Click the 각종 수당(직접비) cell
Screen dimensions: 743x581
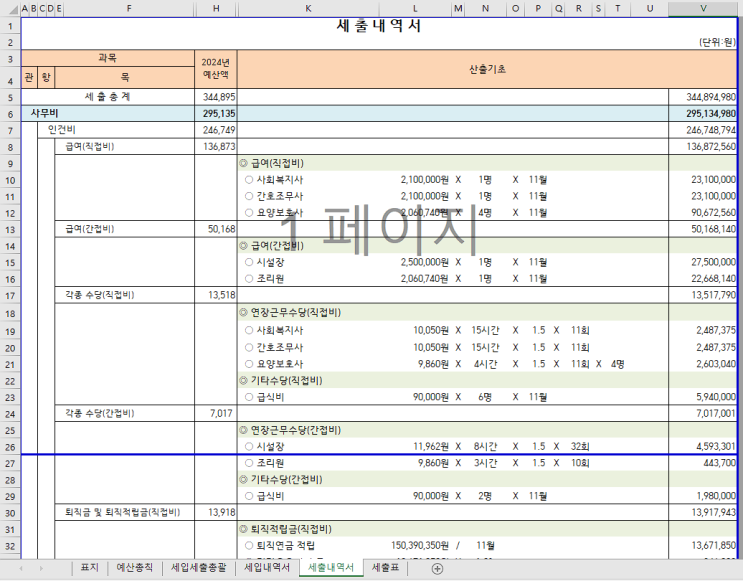[x=125, y=295]
